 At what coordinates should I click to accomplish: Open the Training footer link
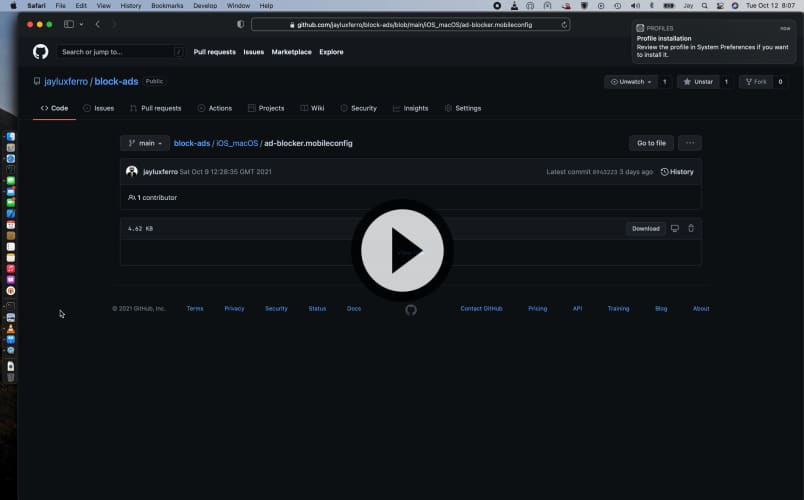click(x=618, y=309)
